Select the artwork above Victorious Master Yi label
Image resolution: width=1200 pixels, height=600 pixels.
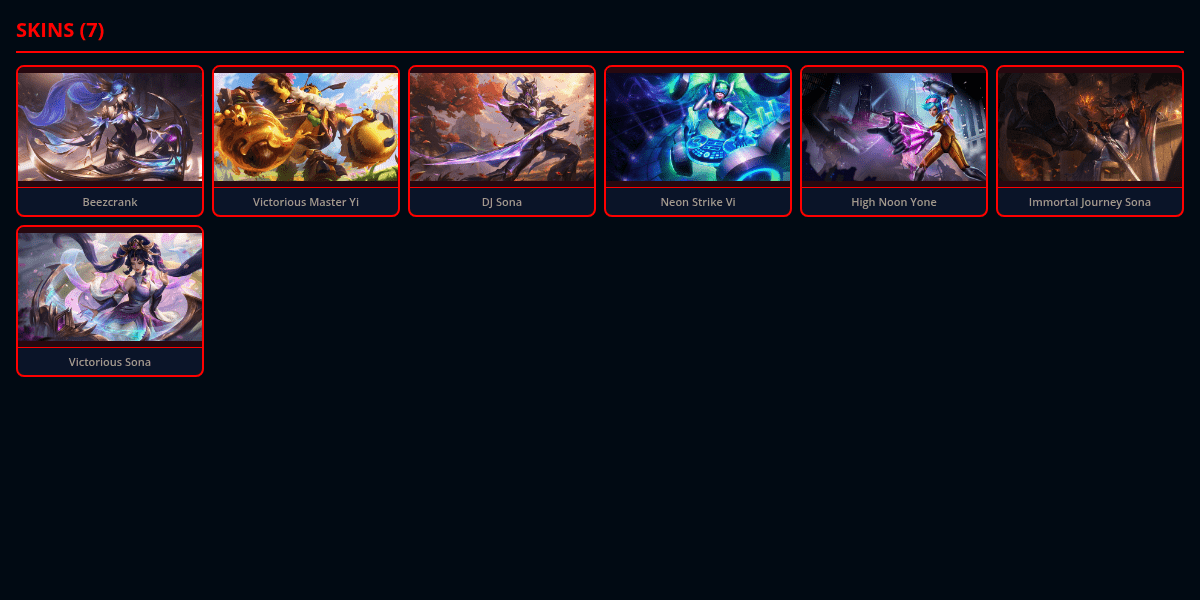point(306,127)
